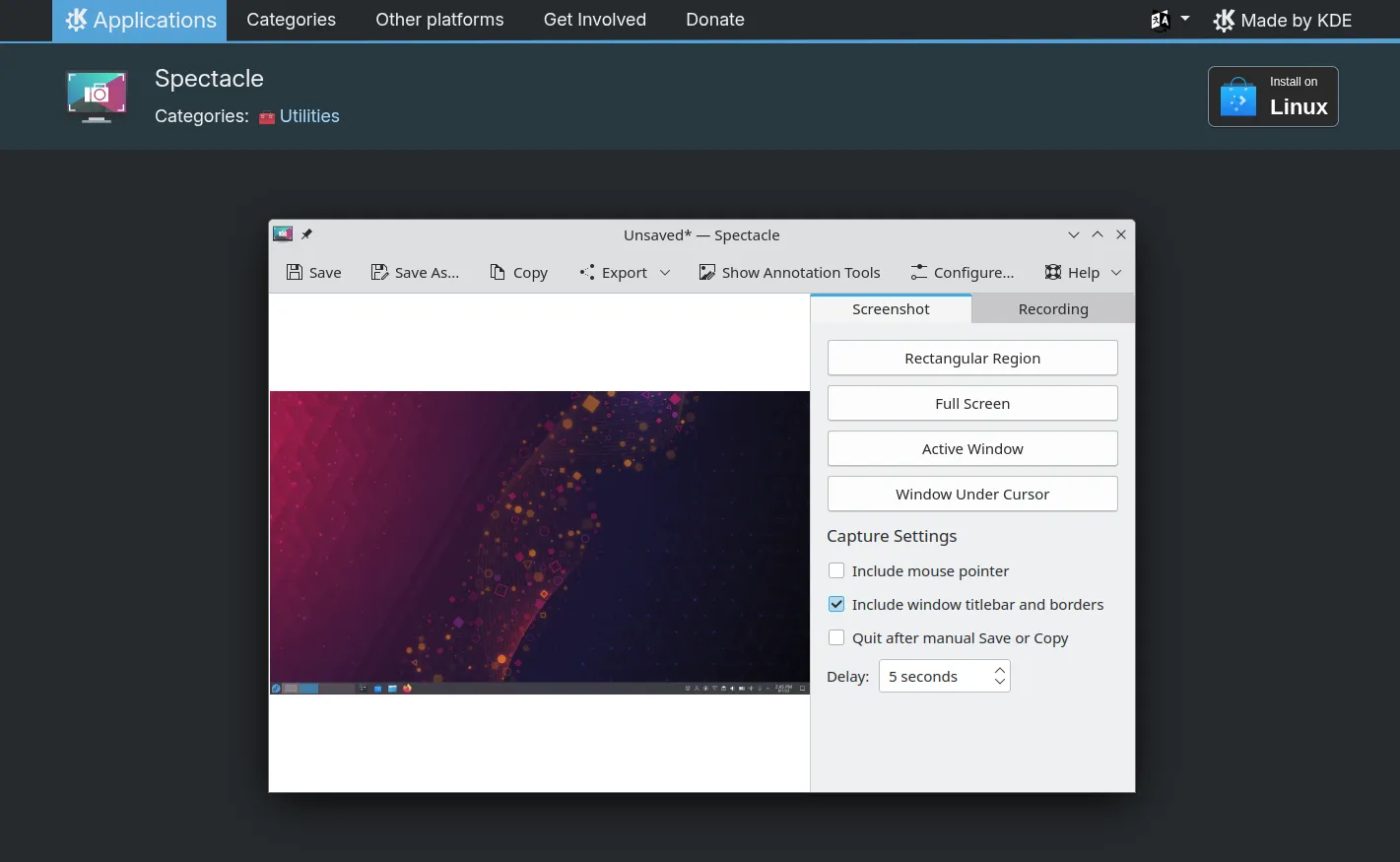Click the Copy icon in Spectacle toolbar
Viewport: 1400px width, 862px height.
(498, 273)
